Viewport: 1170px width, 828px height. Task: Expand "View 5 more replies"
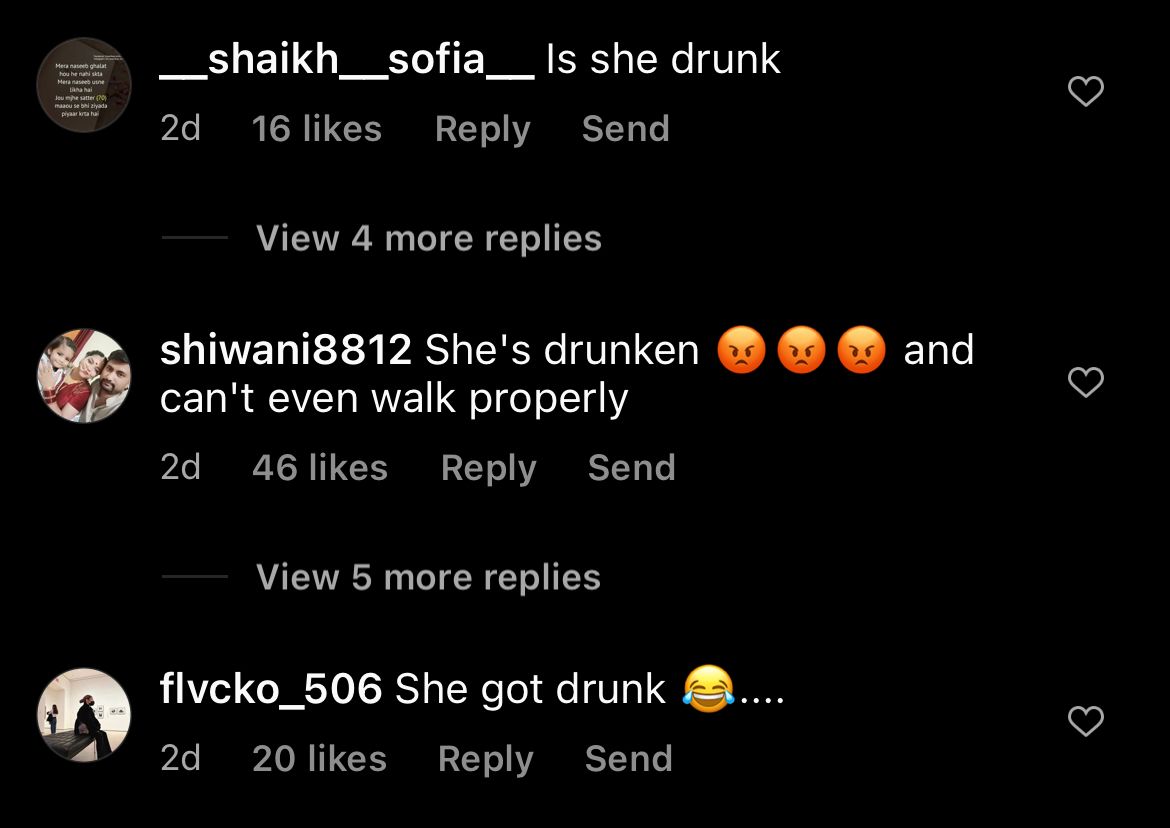[x=428, y=577]
